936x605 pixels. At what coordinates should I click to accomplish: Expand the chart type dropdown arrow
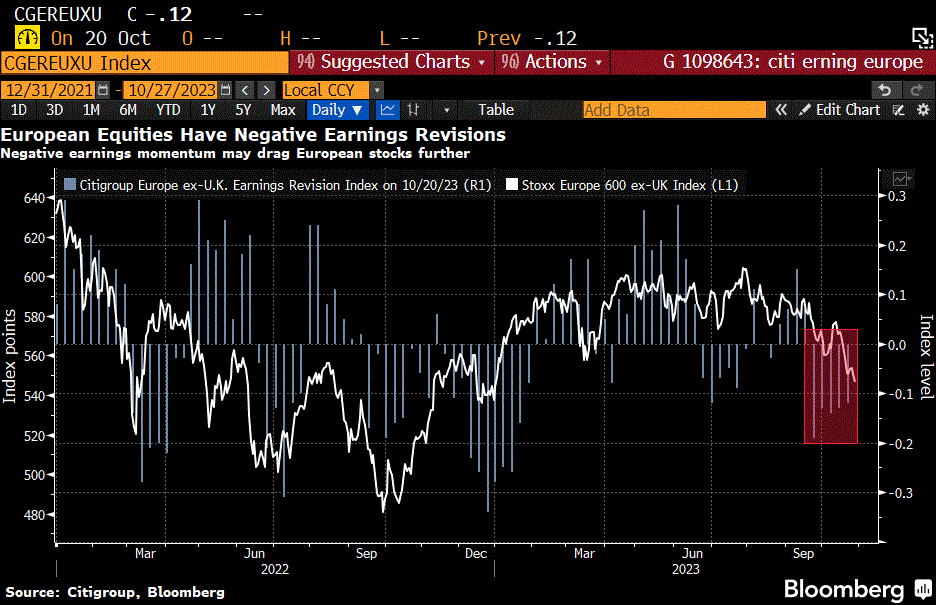tap(446, 110)
